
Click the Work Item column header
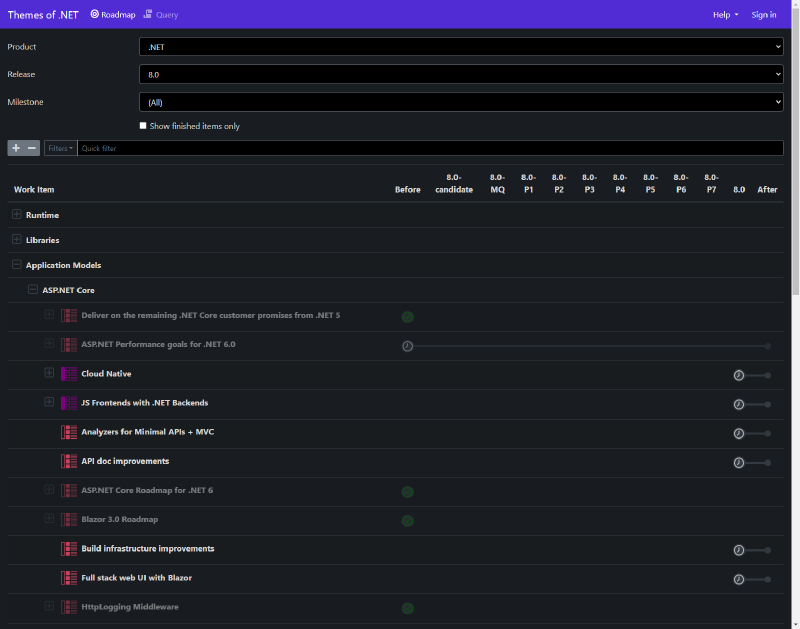click(x=34, y=189)
